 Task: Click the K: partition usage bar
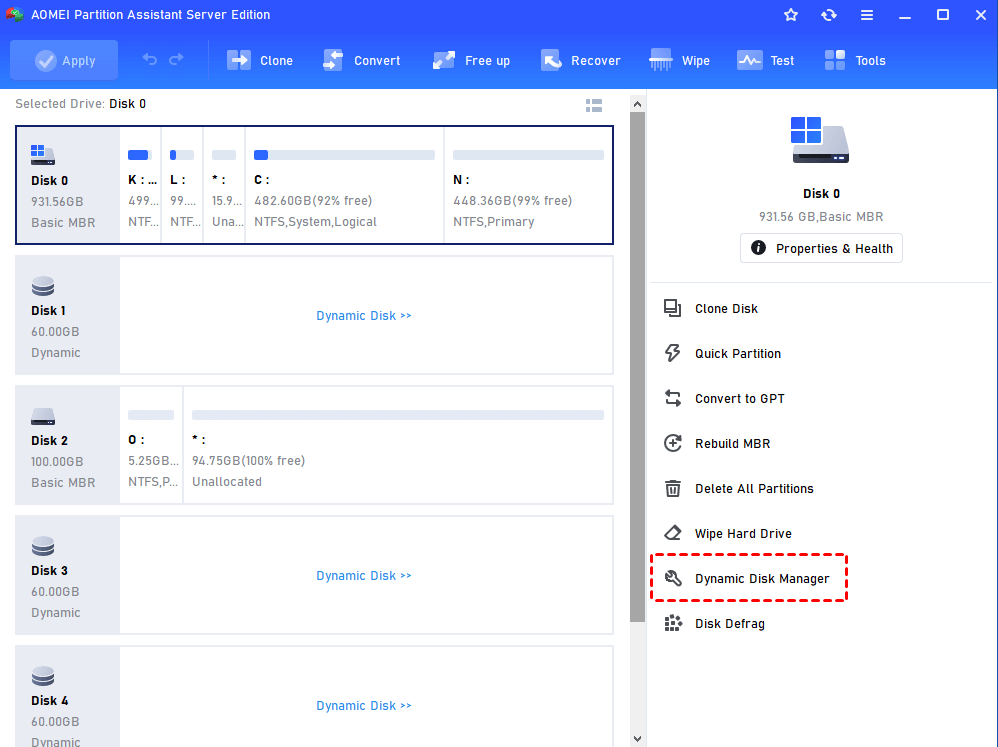[139, 155]
